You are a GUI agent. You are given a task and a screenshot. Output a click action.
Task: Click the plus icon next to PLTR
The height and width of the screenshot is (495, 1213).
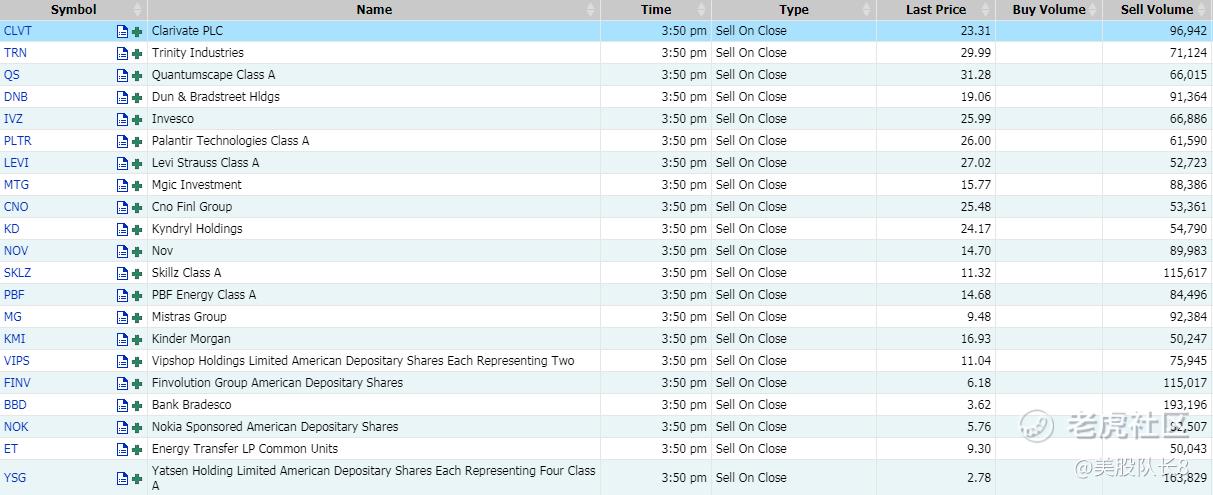[x=137, y=142]
